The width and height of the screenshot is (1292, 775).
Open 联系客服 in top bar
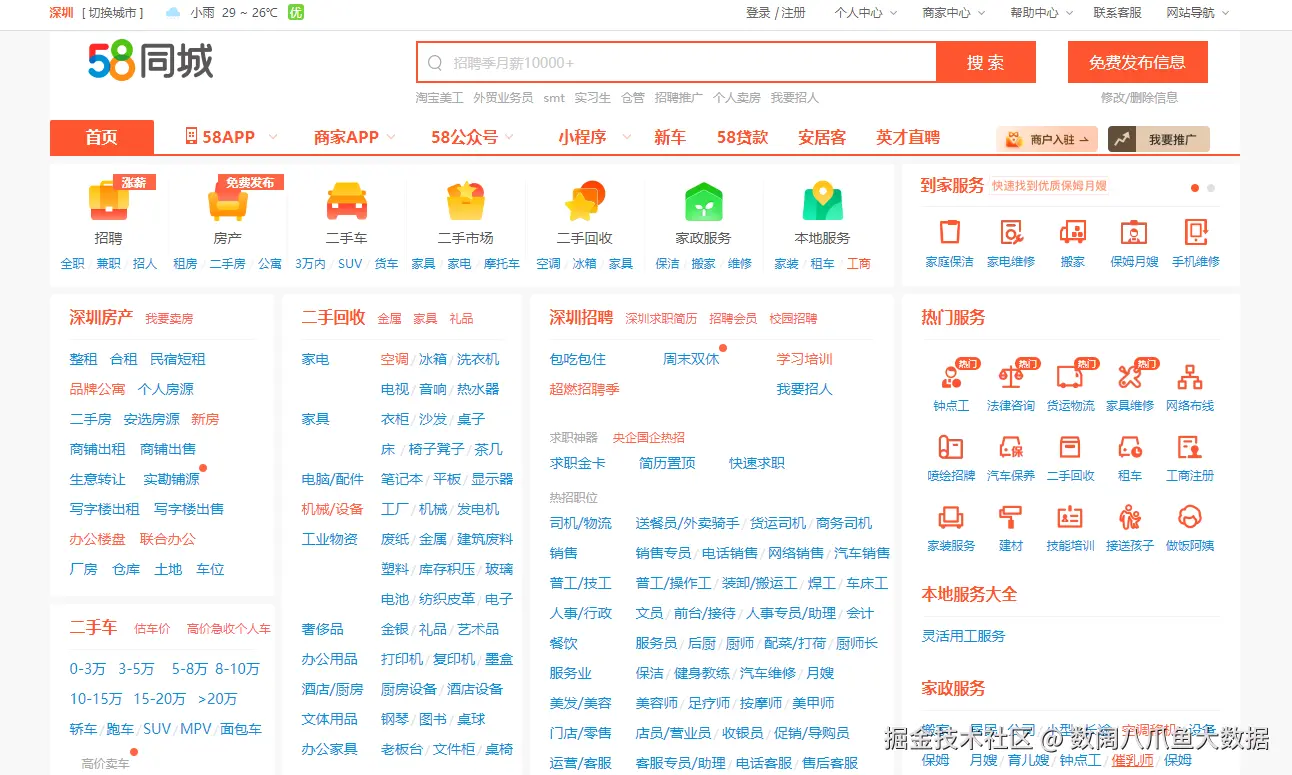[1117, 13]
